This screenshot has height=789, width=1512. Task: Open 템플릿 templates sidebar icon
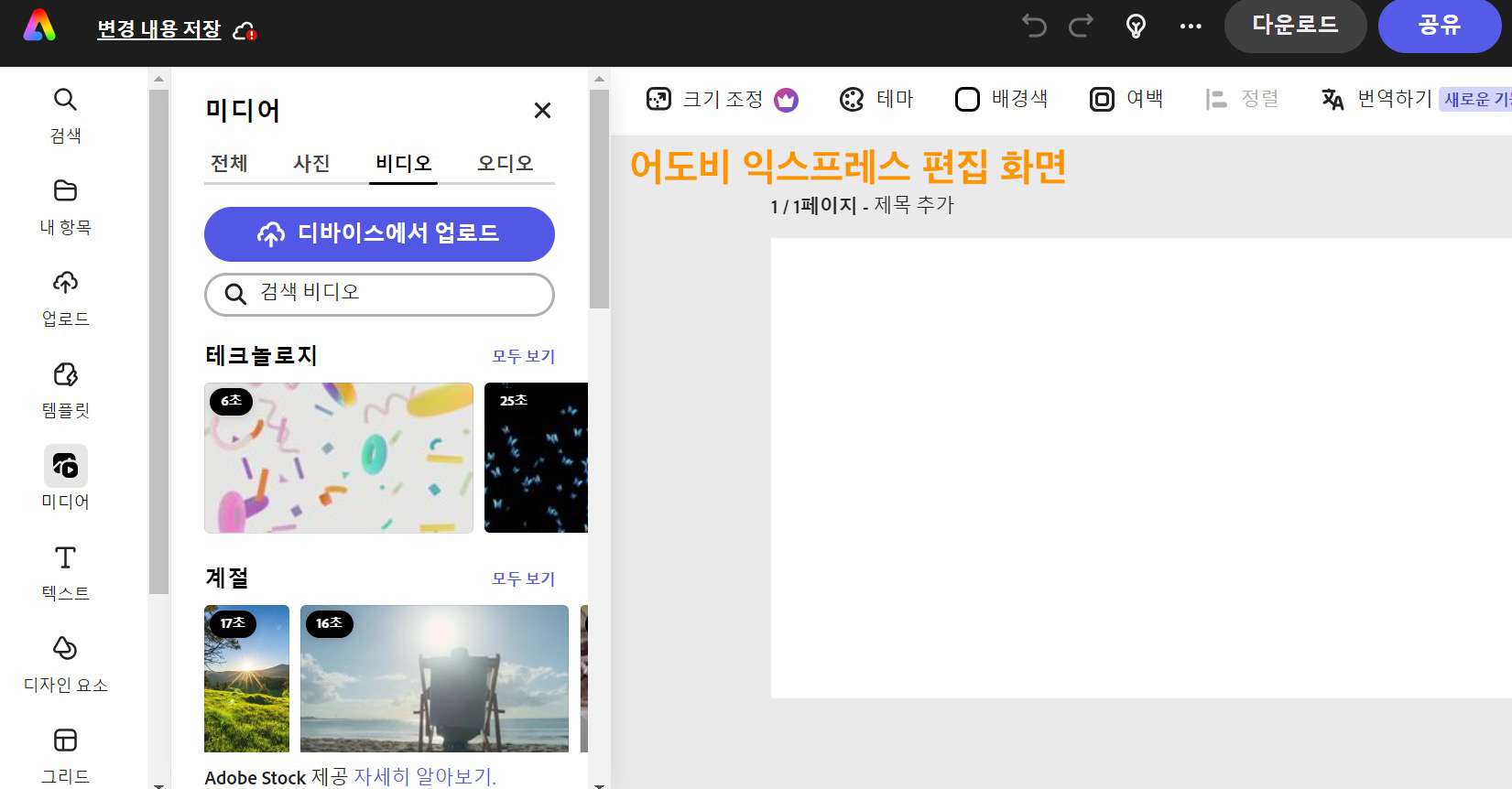click(65, 390)
